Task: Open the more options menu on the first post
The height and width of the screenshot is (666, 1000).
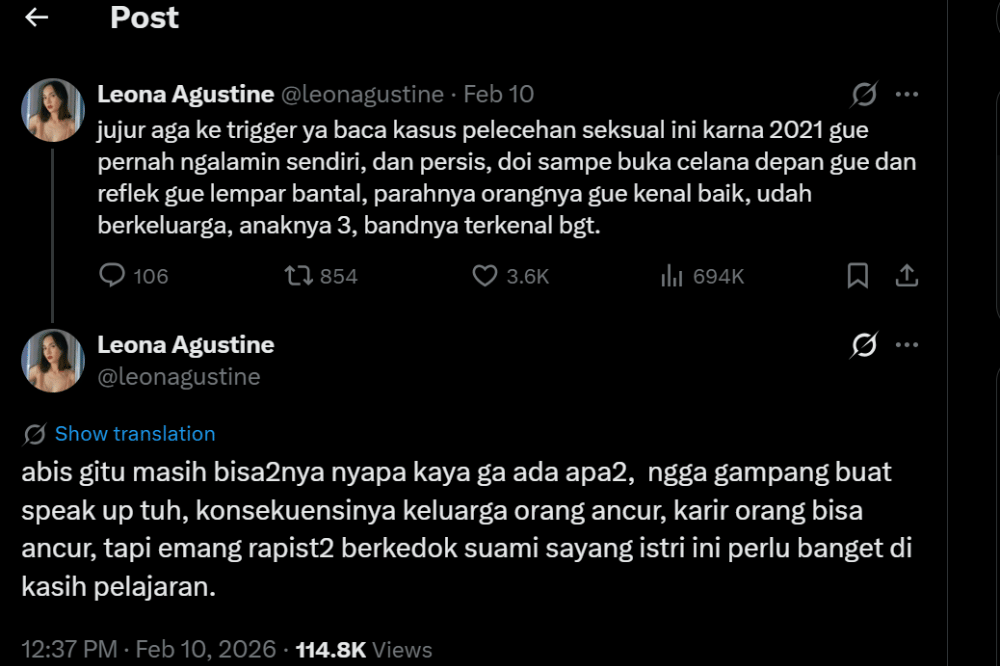Action: tap(909, 93)
